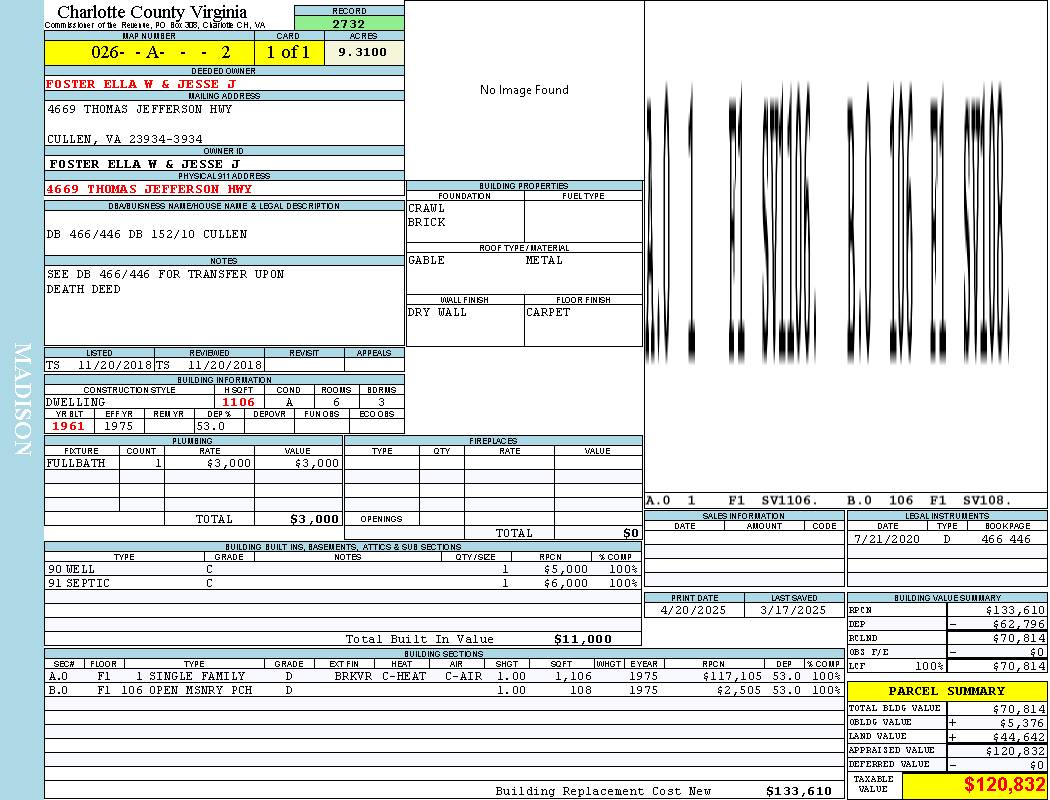Screen dimensions: 1050x800
Task: Select EFF YR 1975 in Building Information
Action: pos(119,426)
